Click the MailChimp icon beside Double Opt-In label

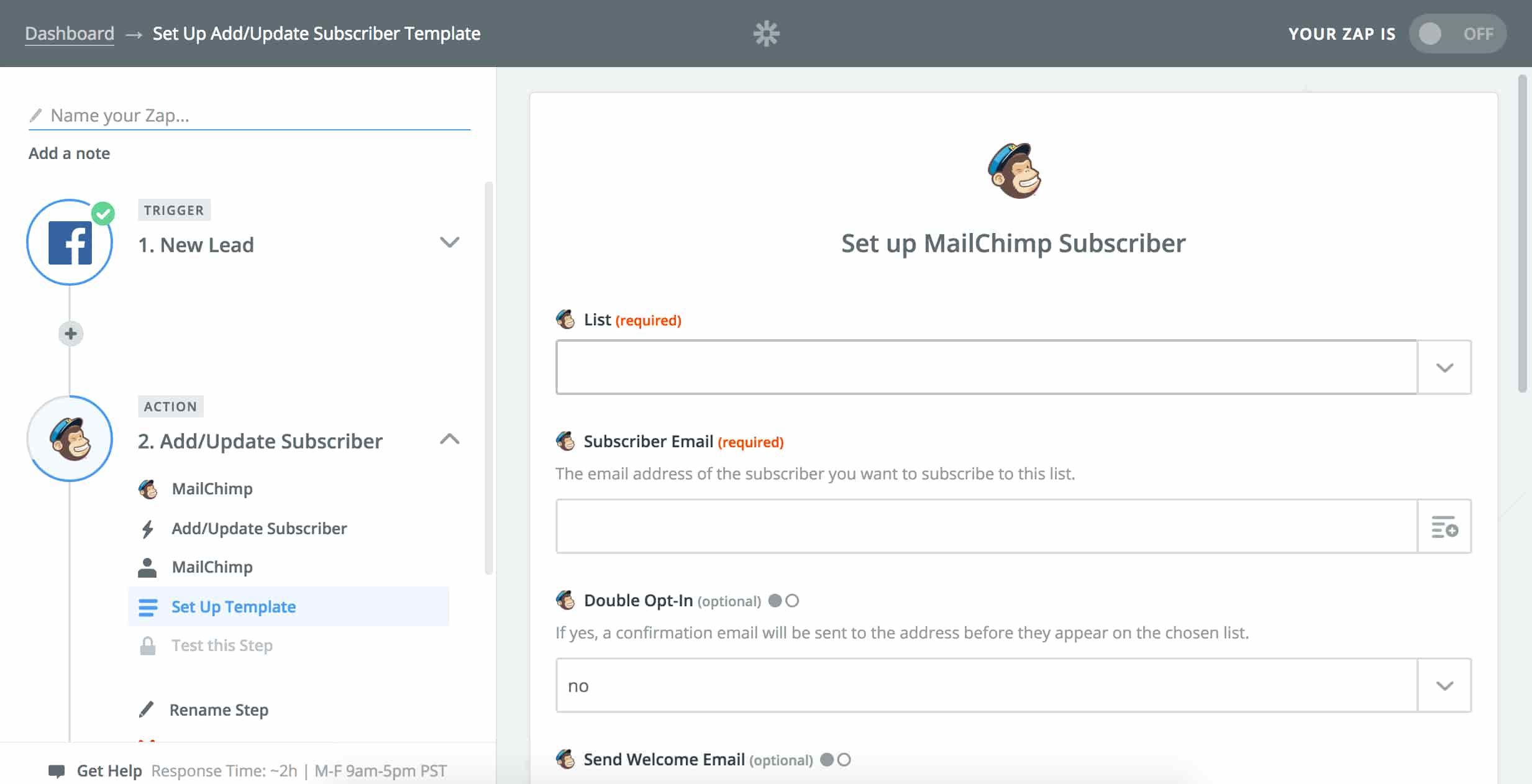pos(565,600)
